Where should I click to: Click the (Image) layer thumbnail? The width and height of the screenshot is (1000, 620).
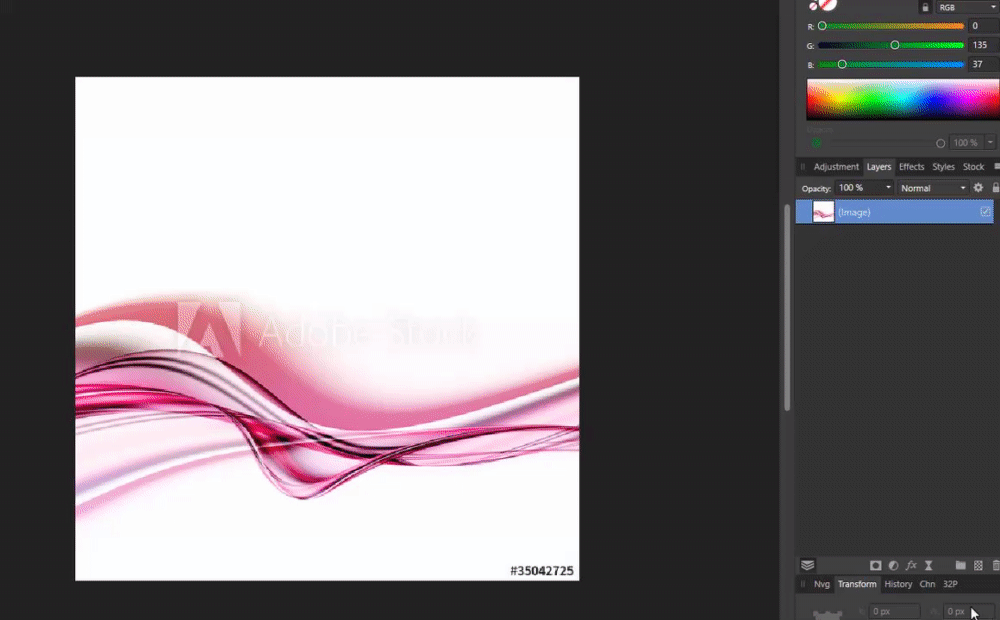click(823, 212)
